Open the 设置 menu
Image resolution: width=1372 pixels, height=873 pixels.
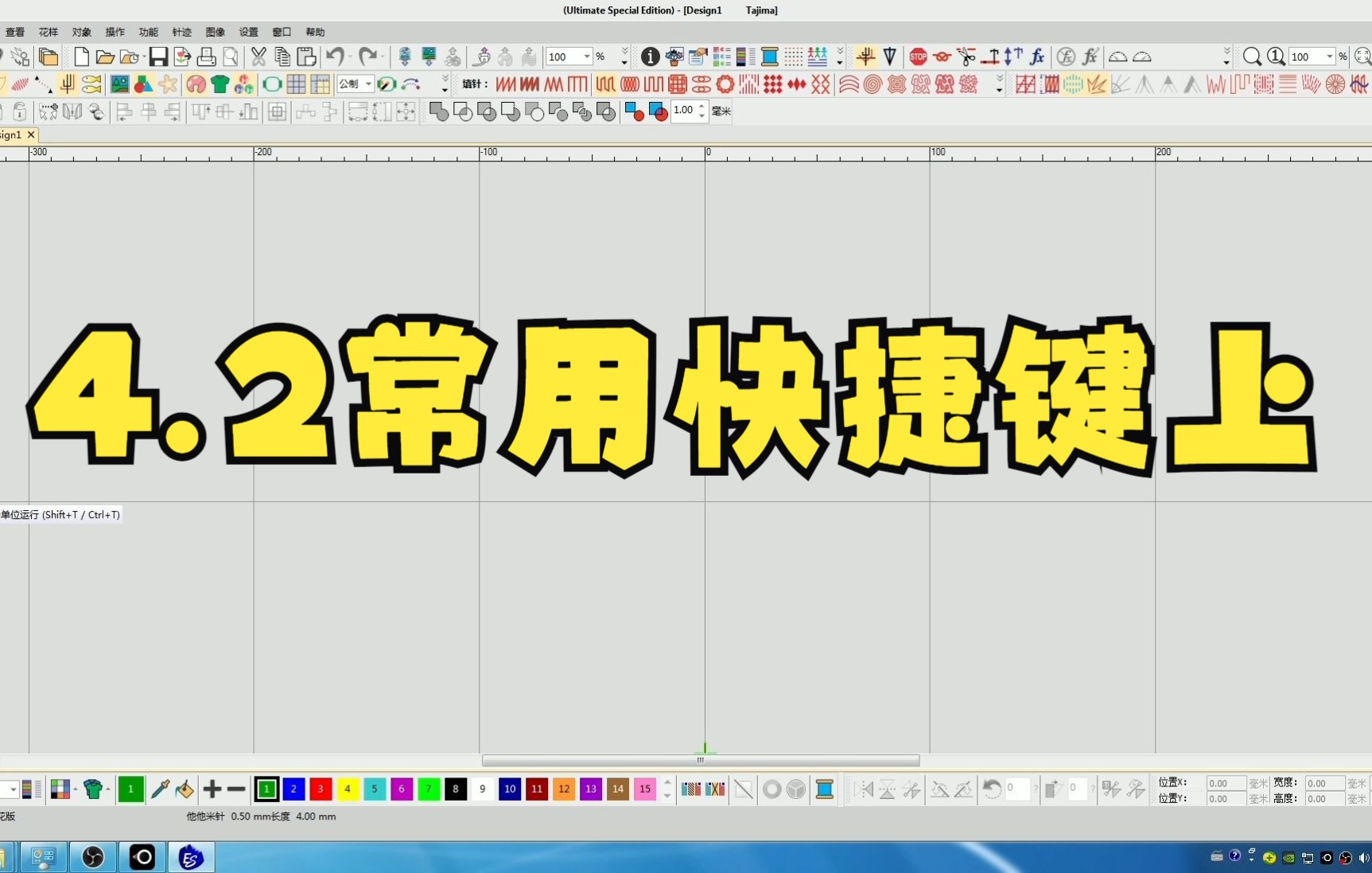point(249,32)
